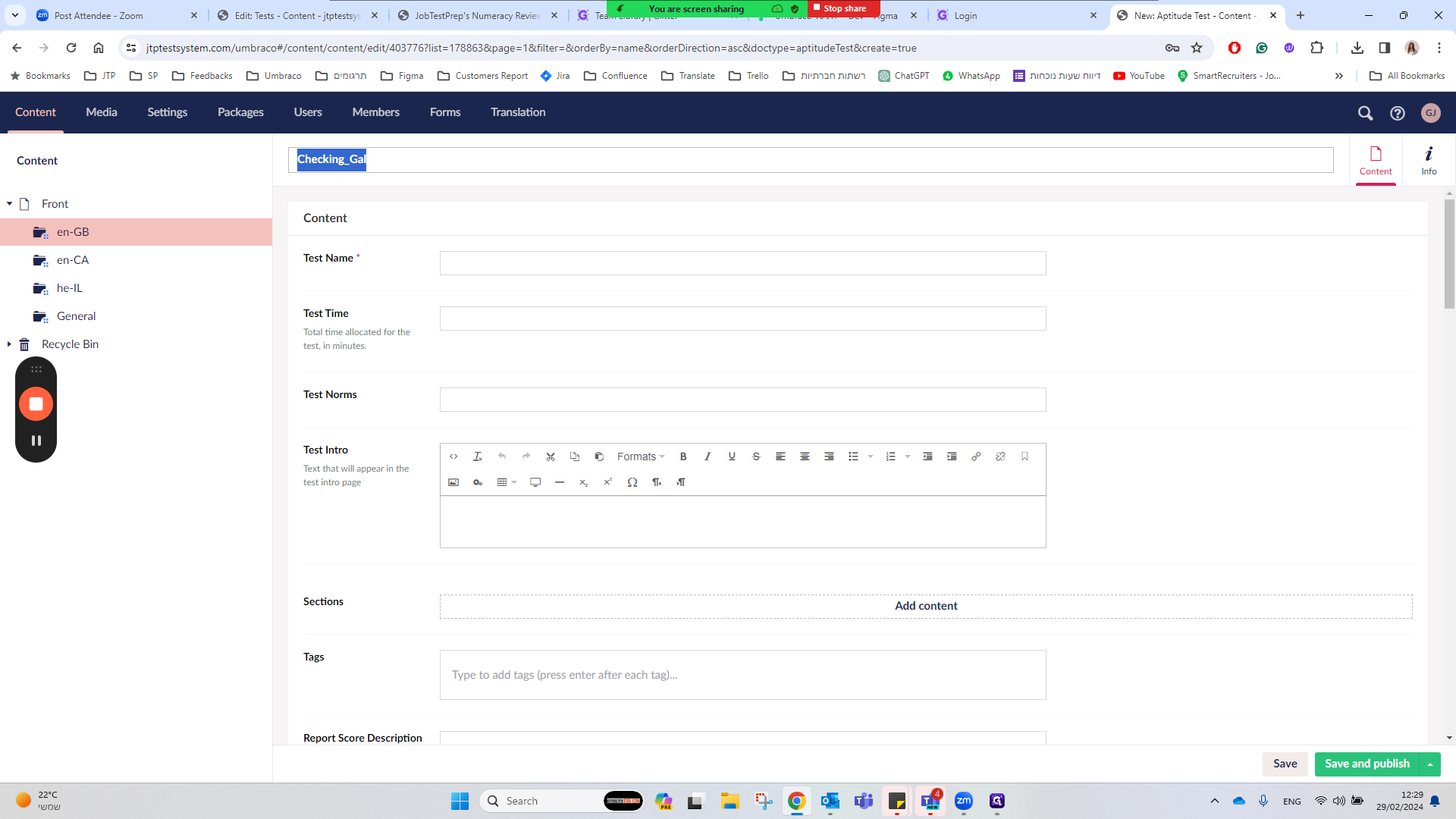The width and height of the screenshot is (1456, 819).
Task: Collapse the Front tree node
Action: click(9, 204)
